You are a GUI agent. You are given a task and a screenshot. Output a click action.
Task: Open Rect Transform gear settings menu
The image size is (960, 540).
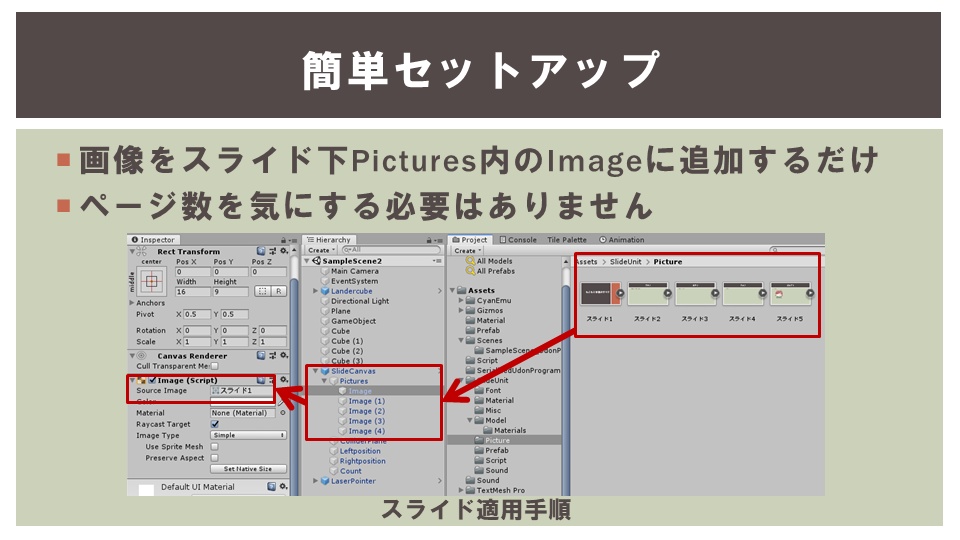[284, 251]
